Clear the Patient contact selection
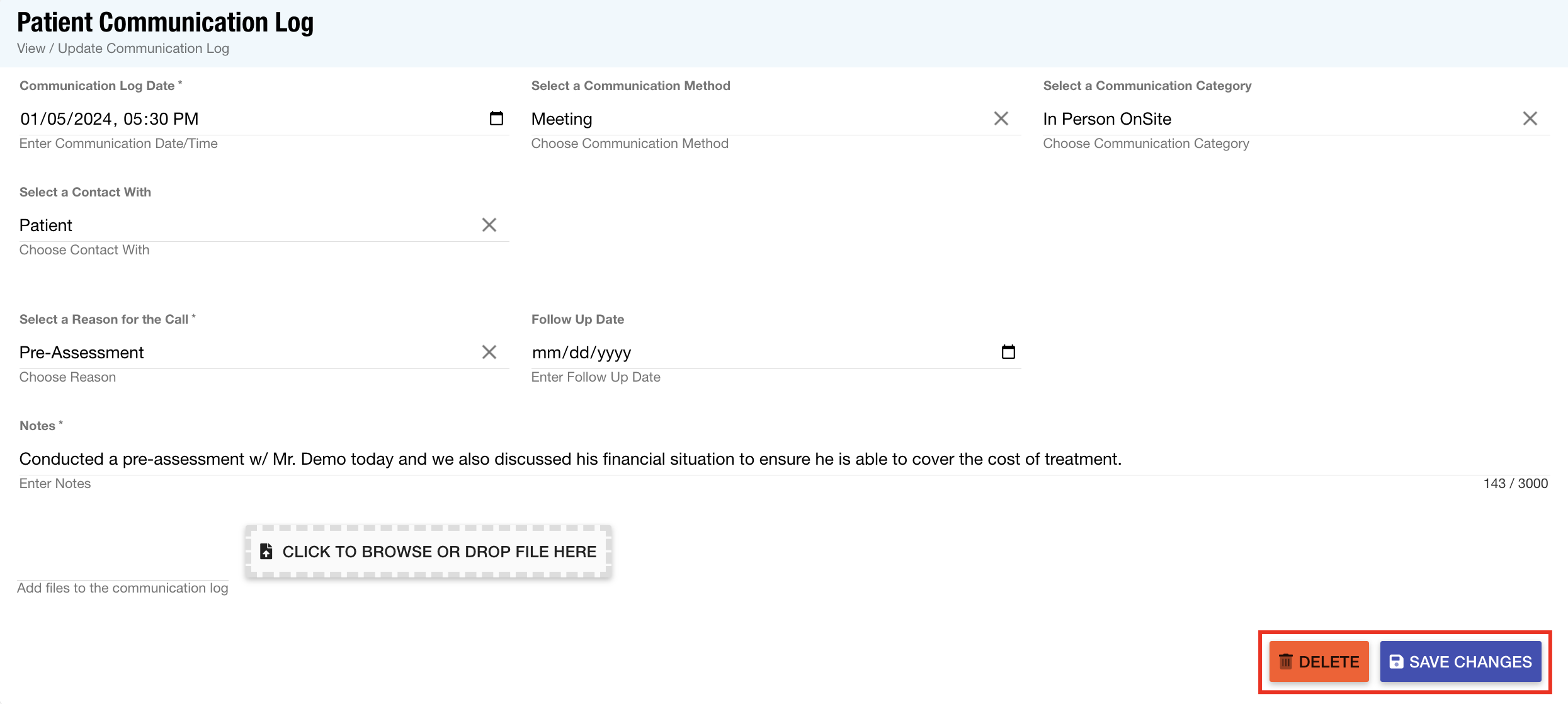The image size is (1568, 704). [489, 225]
